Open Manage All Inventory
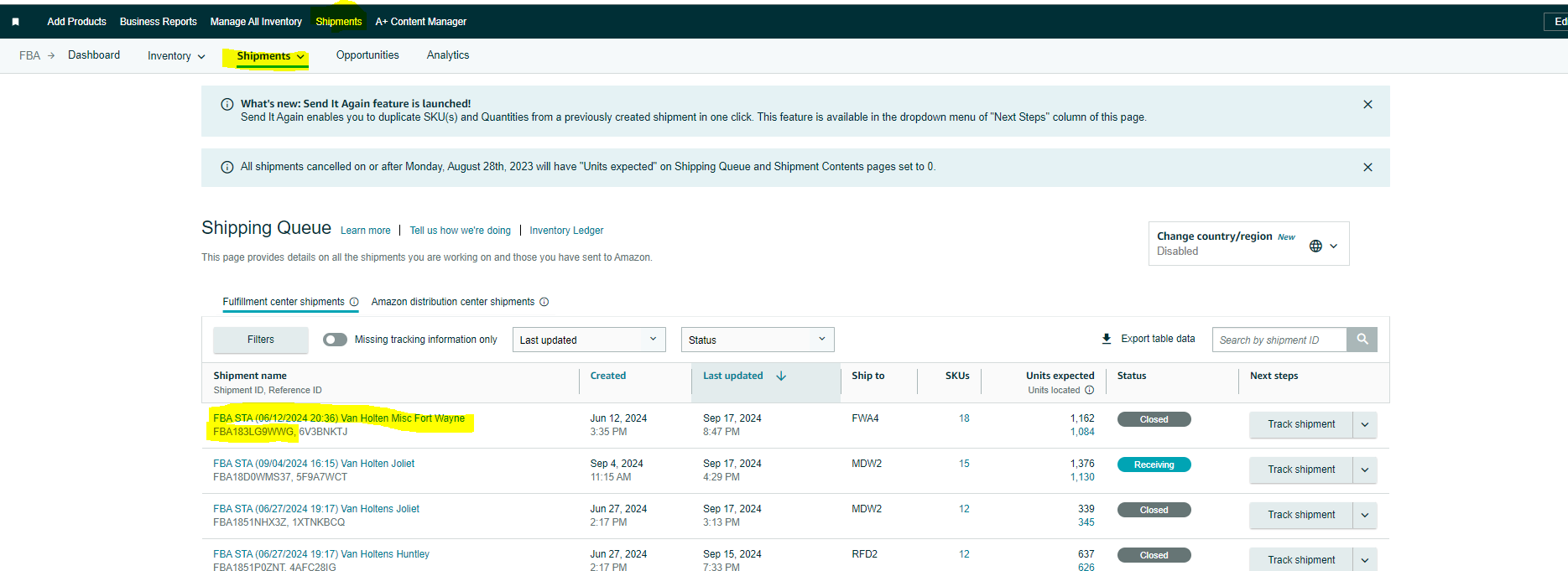This screenshot has height=571, width=1568. (x=256, y=22)
